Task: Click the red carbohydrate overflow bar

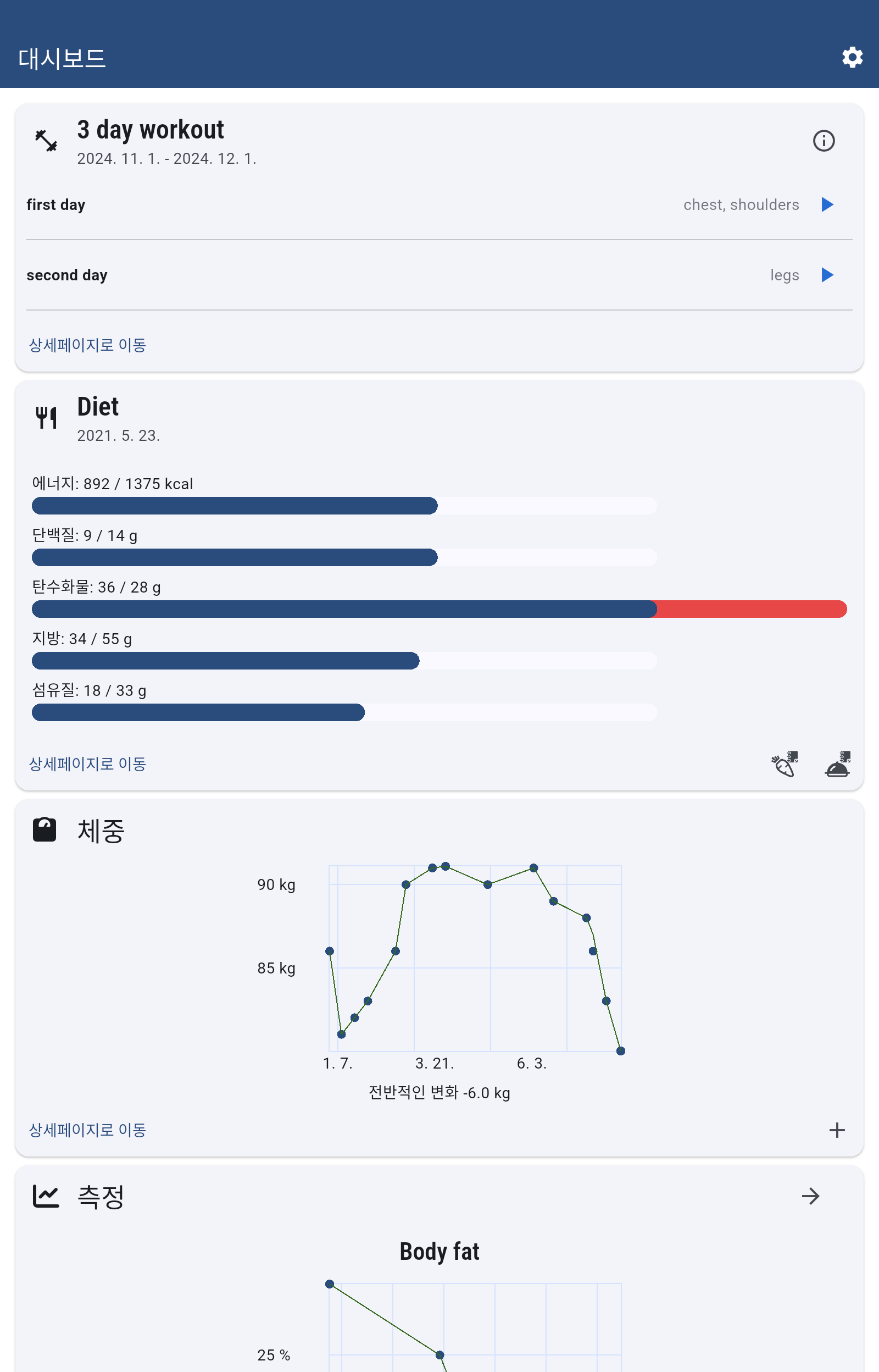Action: [x=751, y=608]
